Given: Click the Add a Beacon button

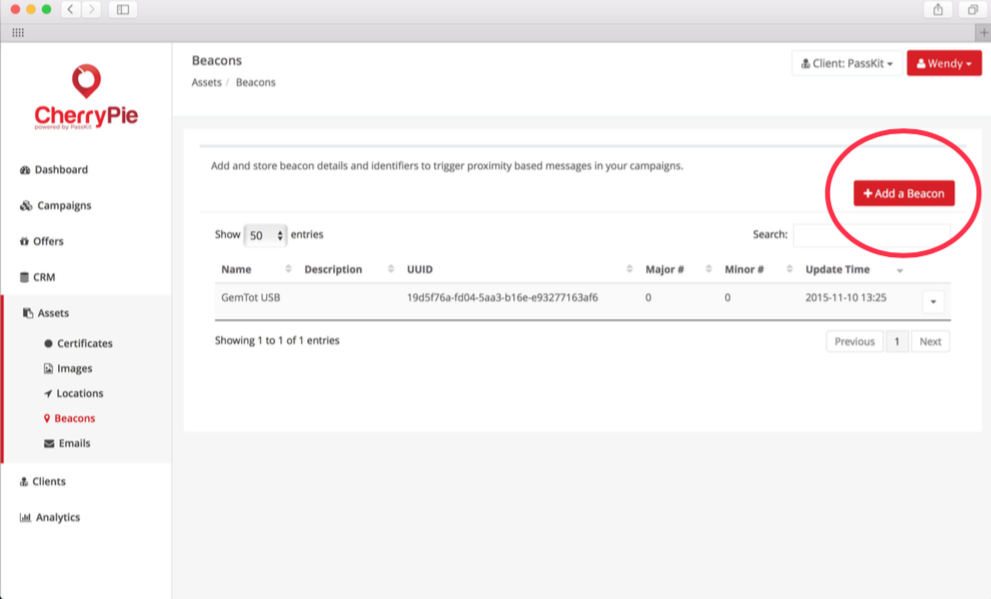Looking at the screenshot, I should 904,193.
